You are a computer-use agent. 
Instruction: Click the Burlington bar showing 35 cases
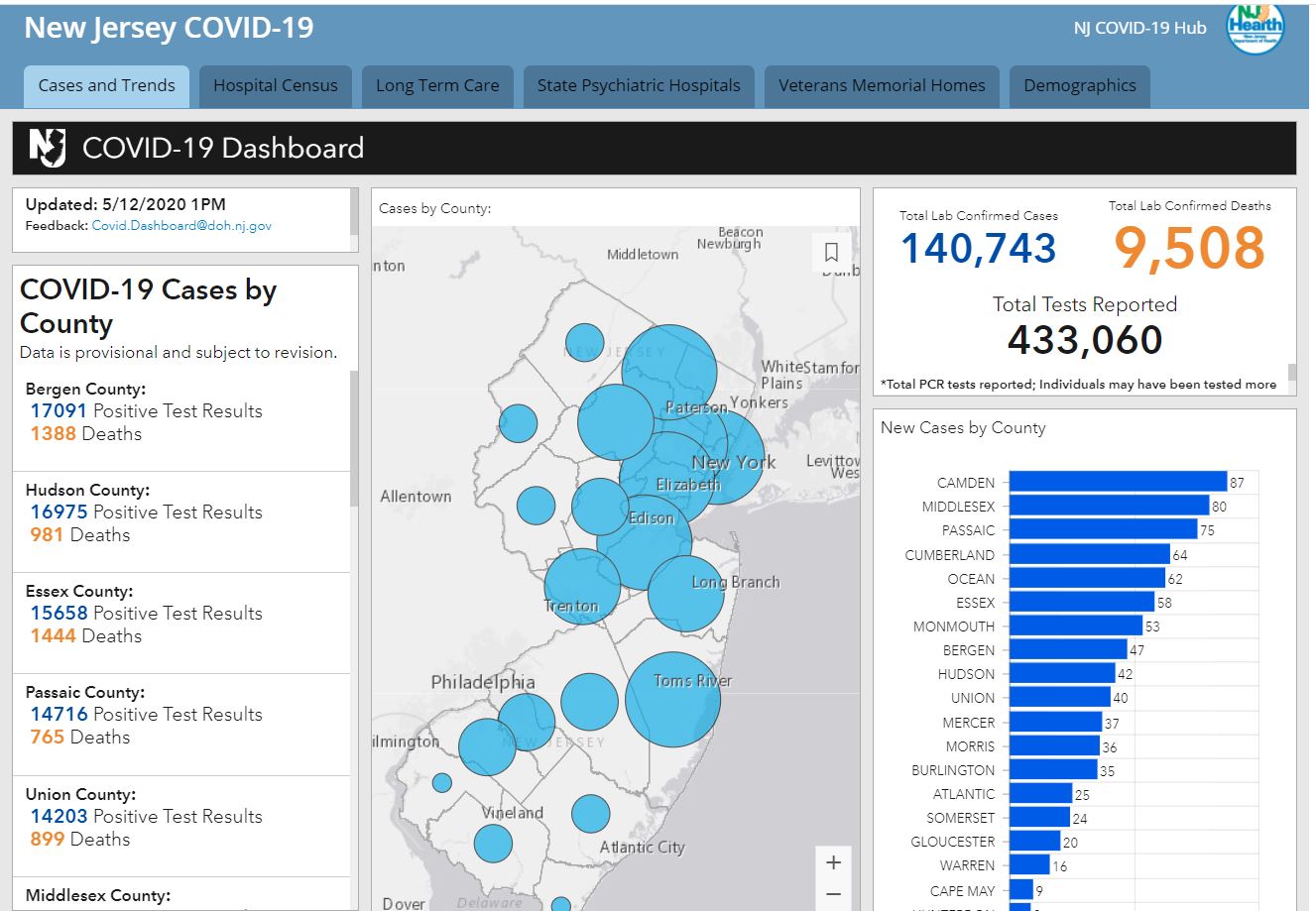pos(1053,769)
